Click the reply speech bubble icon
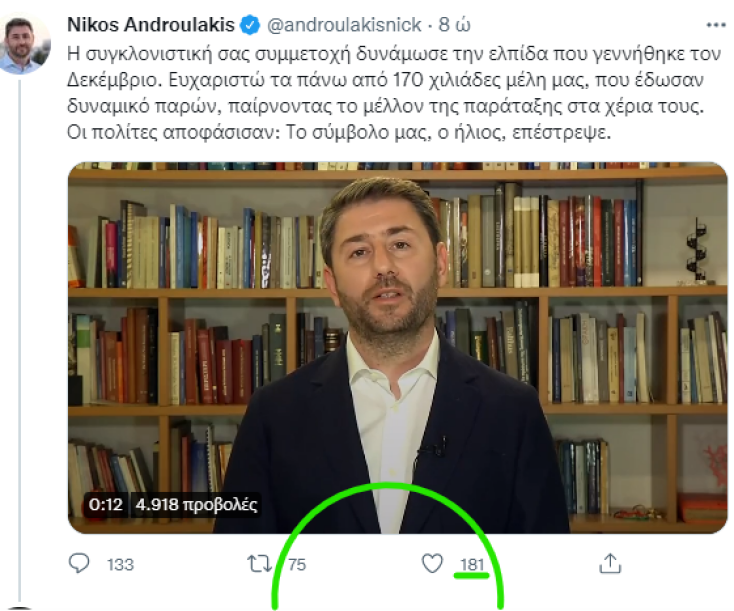Screen dimensions: 734x611 pyautogui.click(x=79, y=563)
